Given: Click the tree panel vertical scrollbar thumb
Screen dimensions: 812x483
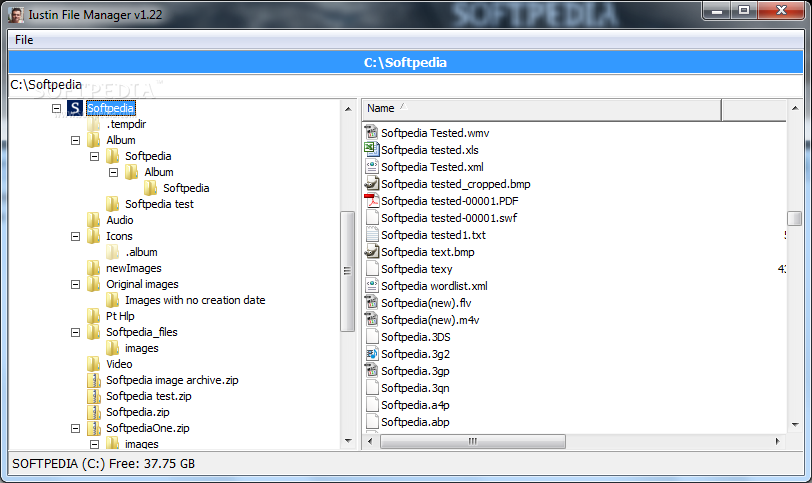Looking at the screenshot, I should [347, 271].
